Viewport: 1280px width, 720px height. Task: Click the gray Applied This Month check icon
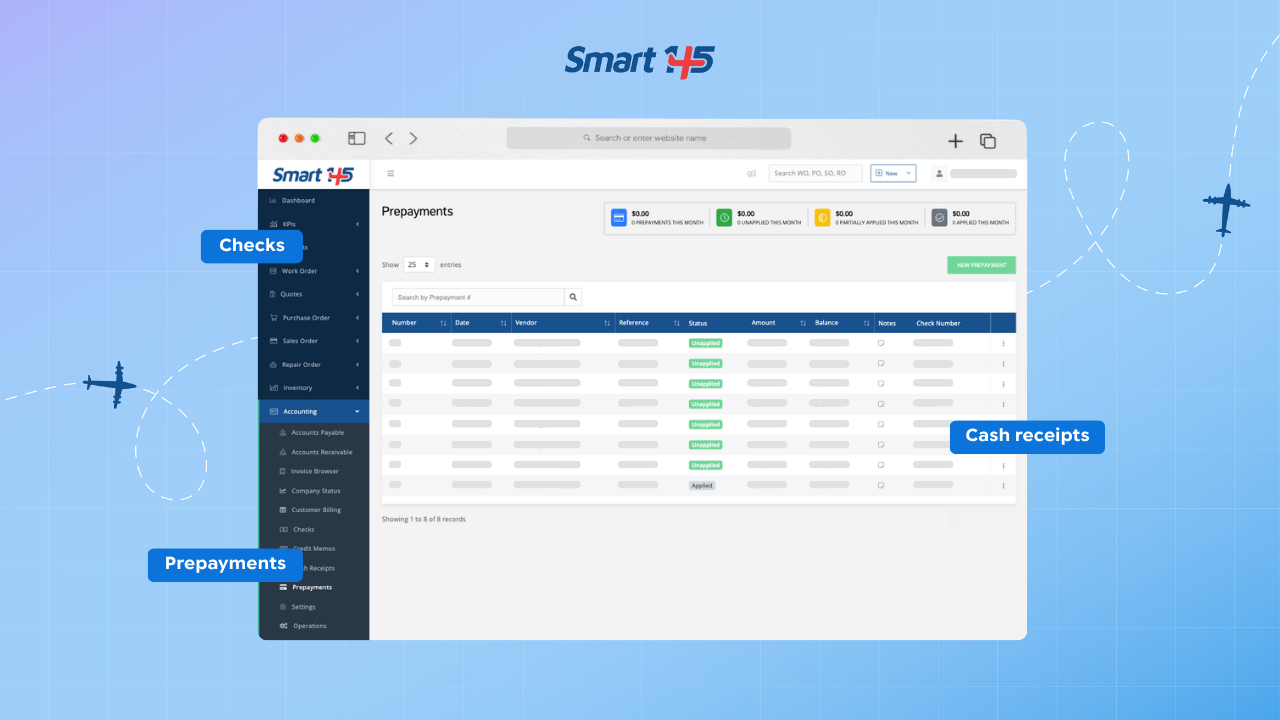coord(939,217)
